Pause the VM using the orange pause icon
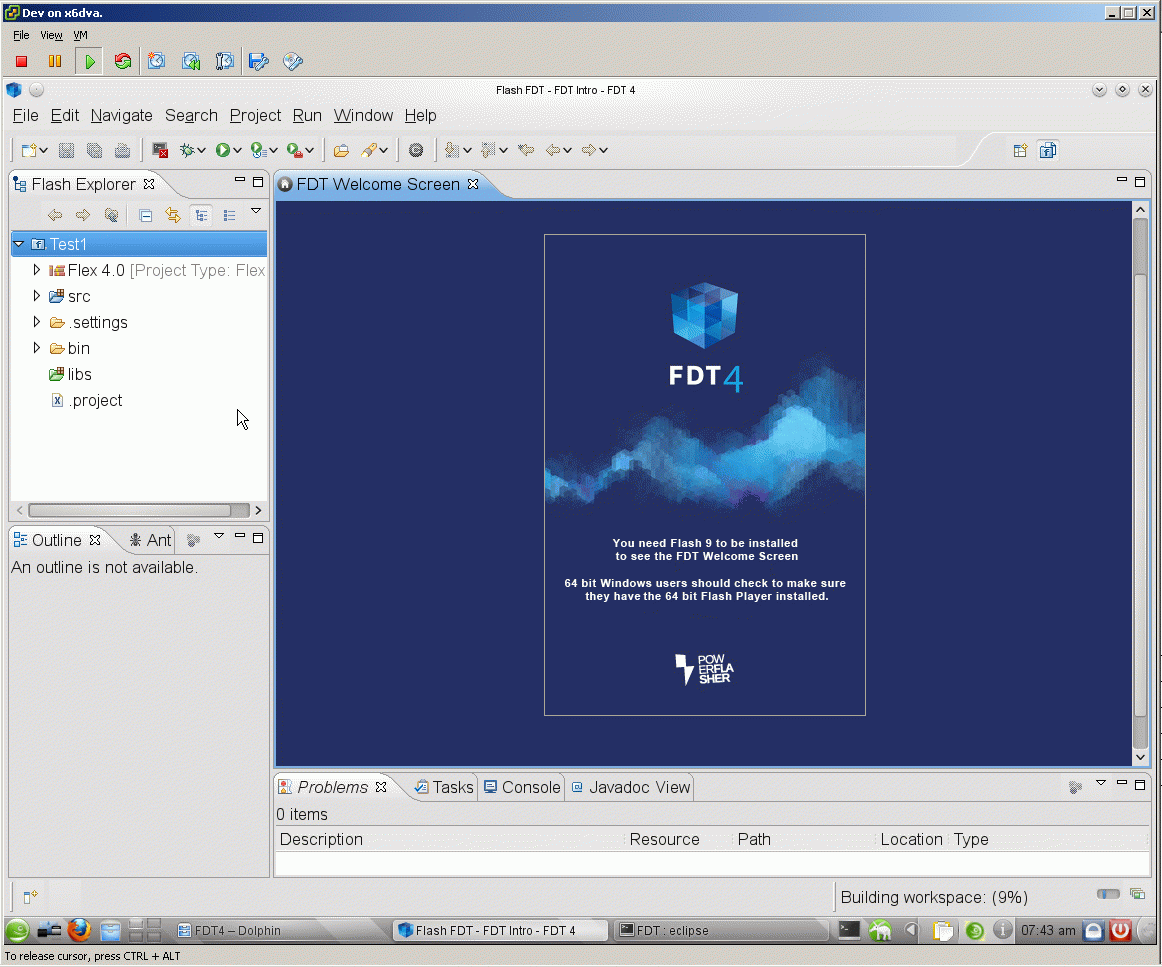 point(55,62)
